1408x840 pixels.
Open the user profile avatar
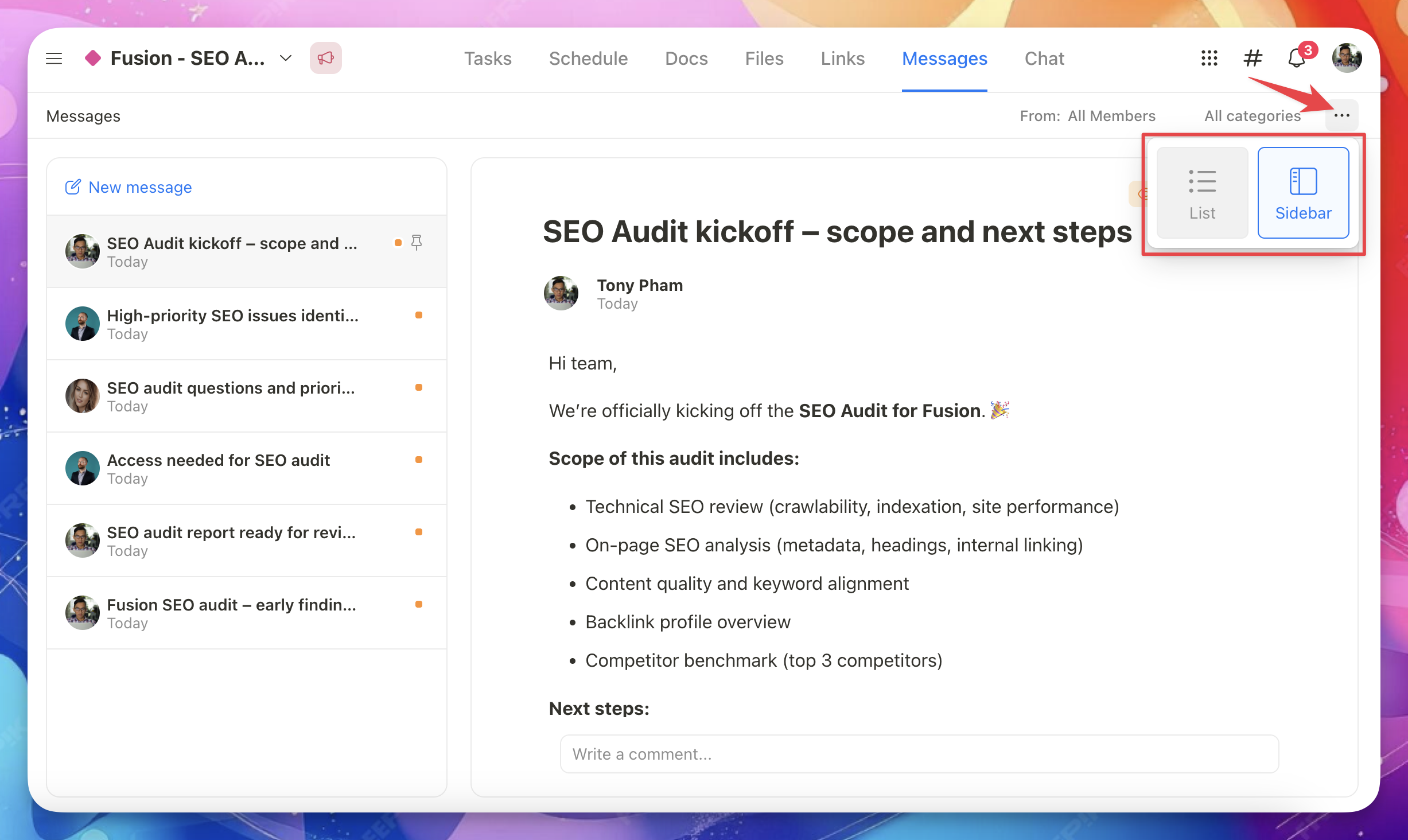(1347, 59)
